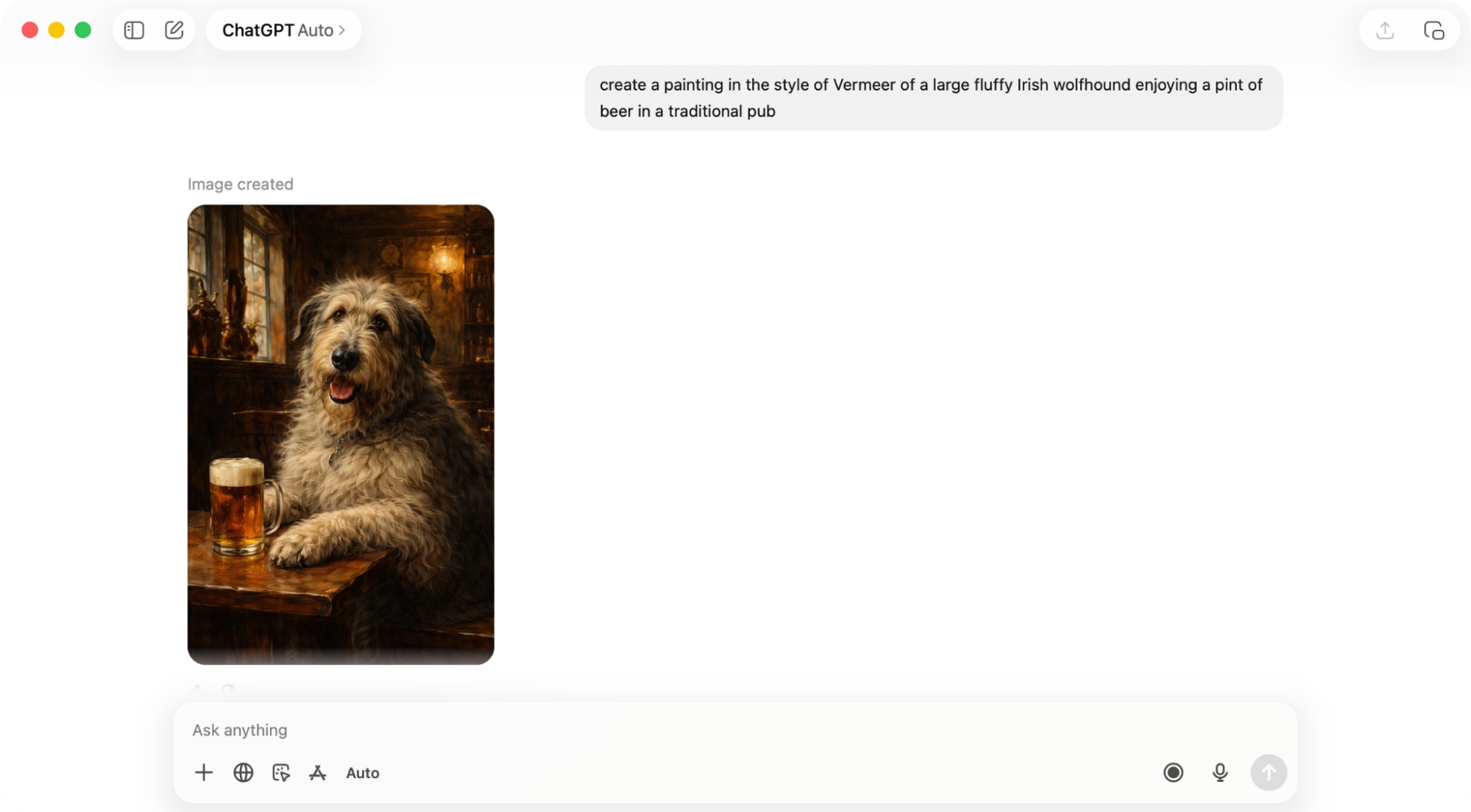1471x812 pixels.
Task: Select the user prompt message bubble
Action: point(933,98)
